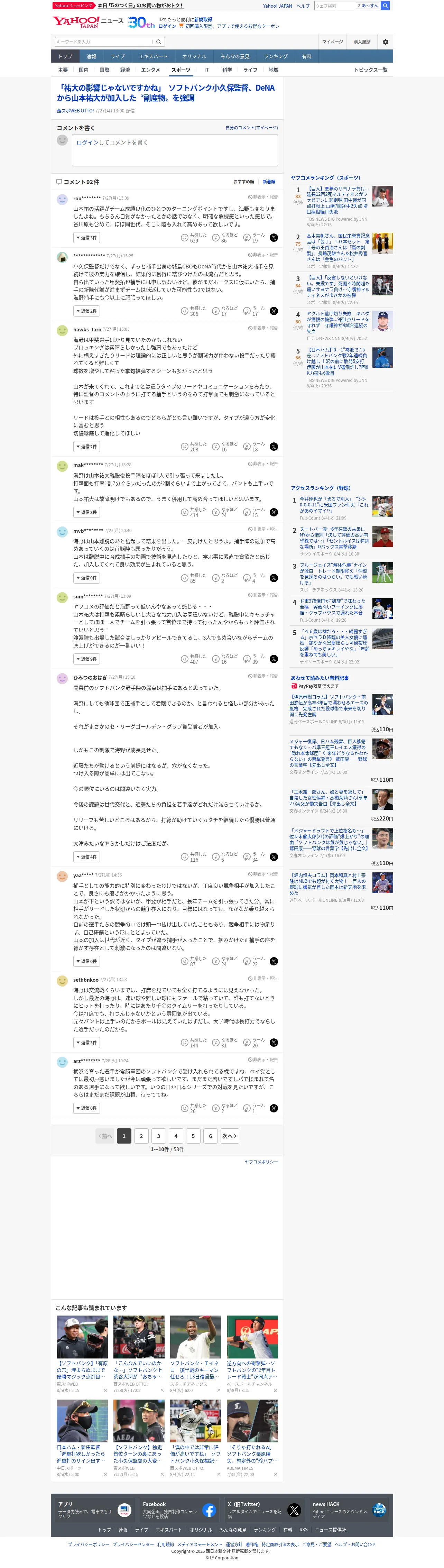Expand 返信0件 under yaa***** comment
Viewport: 444px width, 1568px height.
click(86, 962)
